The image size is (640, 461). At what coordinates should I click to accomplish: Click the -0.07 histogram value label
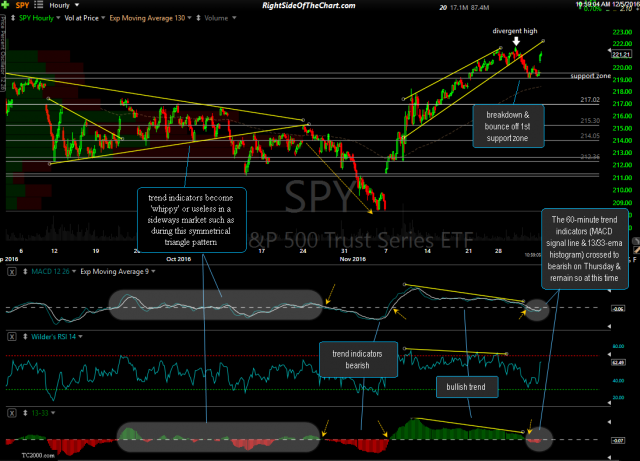(618, 441)
